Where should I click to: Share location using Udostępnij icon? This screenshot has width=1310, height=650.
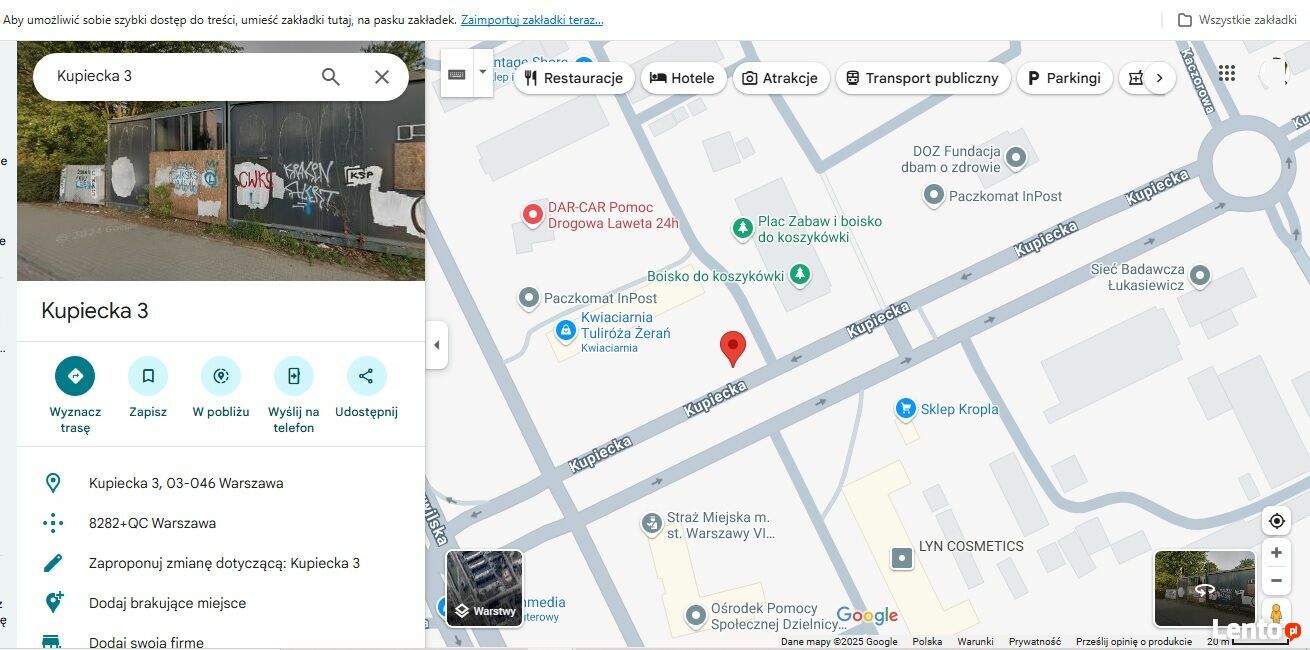pyautogui.click(x=366, y=376)
